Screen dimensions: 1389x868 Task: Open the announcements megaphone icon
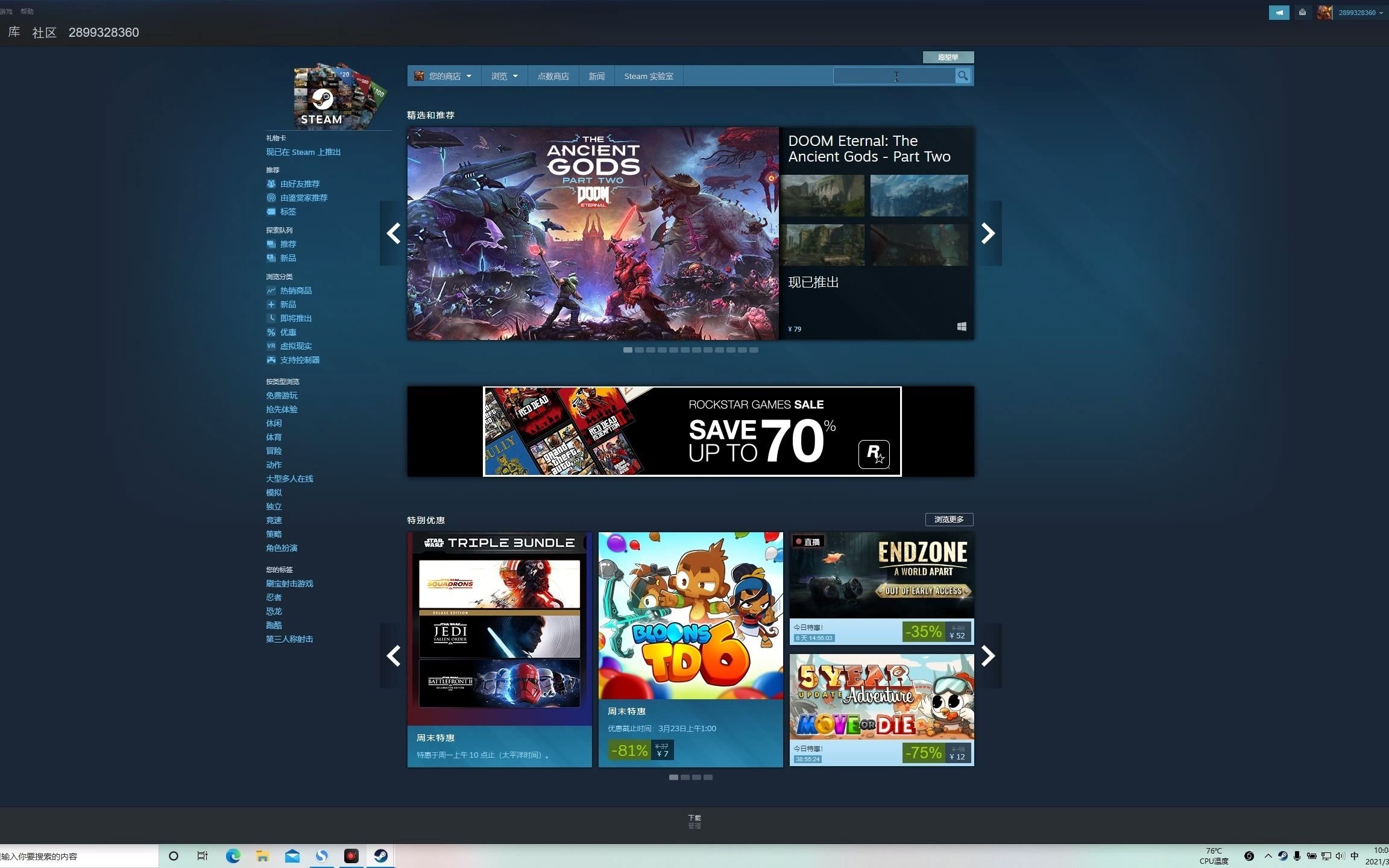tap(1279, 13)
